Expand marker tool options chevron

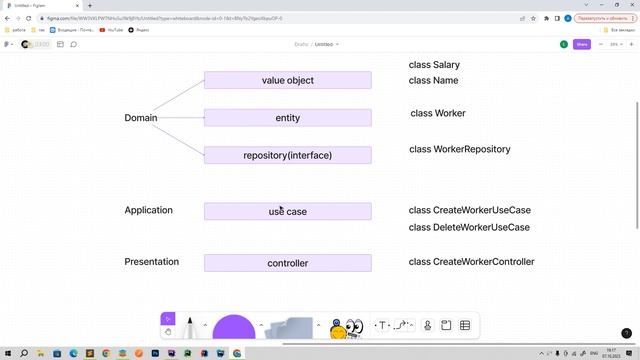205,325
